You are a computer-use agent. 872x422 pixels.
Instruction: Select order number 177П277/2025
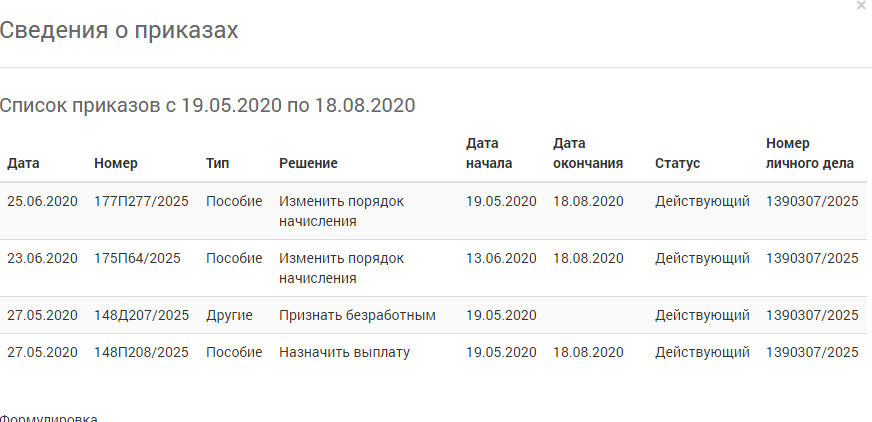(141, 201)
